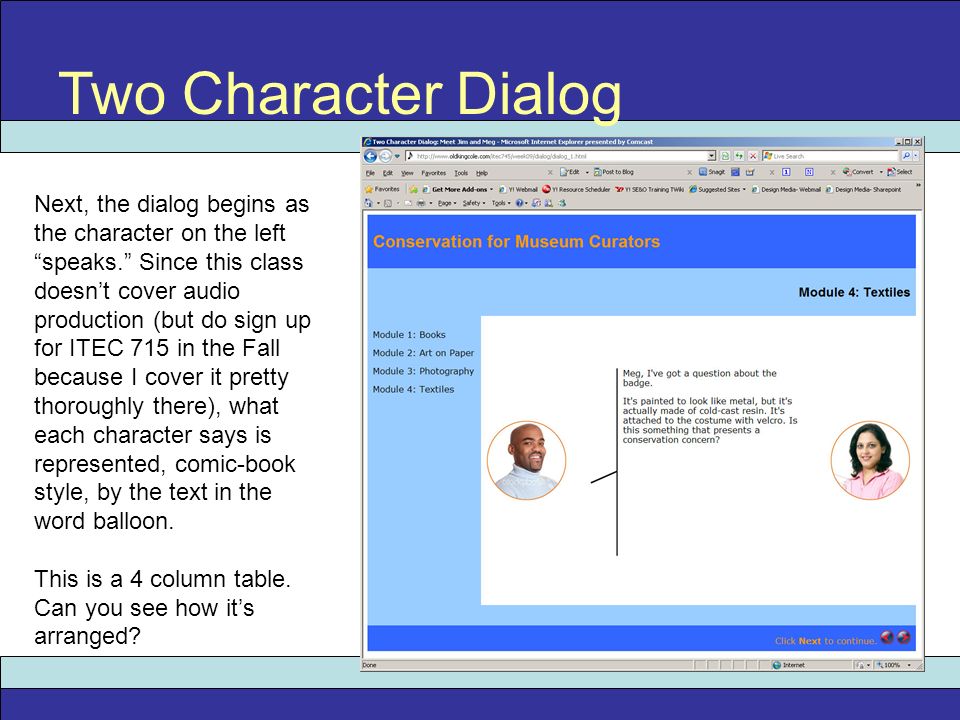Open the Y! Resource Scheduler favorite
The width and height of the screenshot is (960, 720).
point(576,189)
